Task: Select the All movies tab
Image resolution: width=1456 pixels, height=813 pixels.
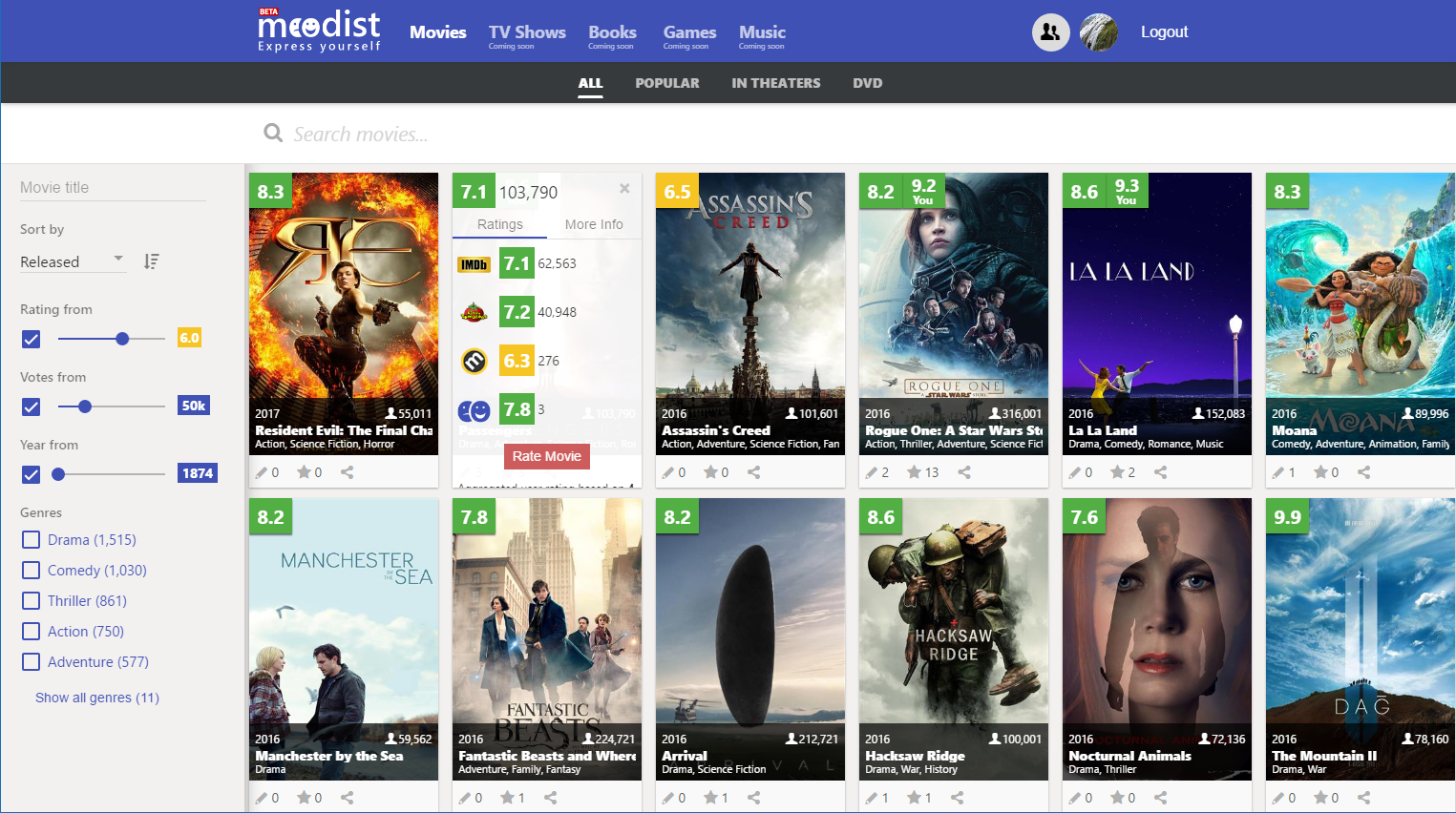Action: coord(591,83)
